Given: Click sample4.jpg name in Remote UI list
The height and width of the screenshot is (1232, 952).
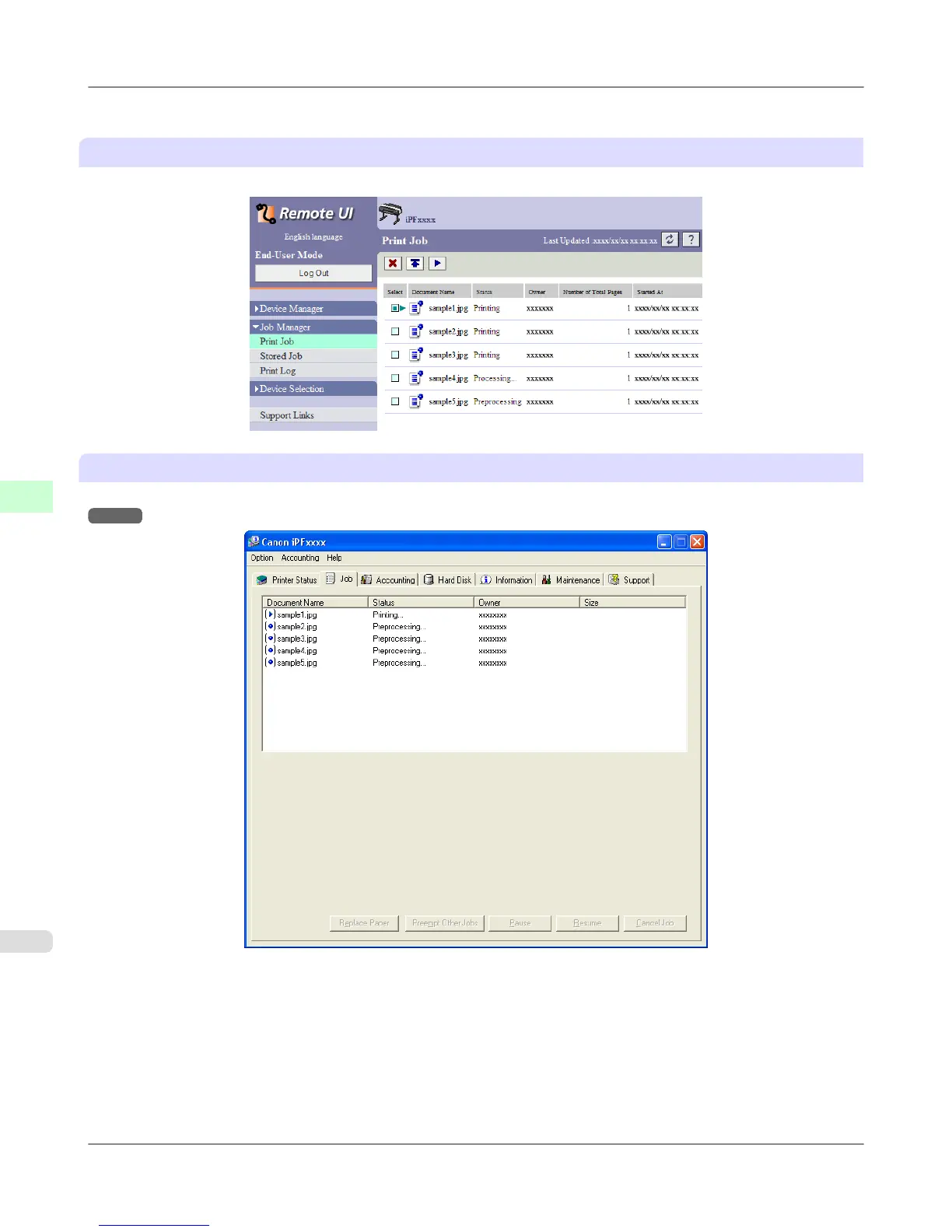Looking at the screenshot, I should [x=448, y=378].
